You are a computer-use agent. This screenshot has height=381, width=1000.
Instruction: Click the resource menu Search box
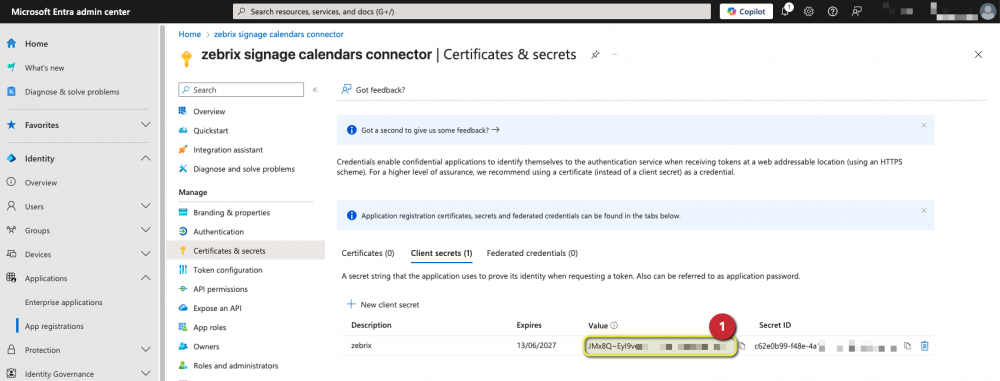[x=240, y=90]
